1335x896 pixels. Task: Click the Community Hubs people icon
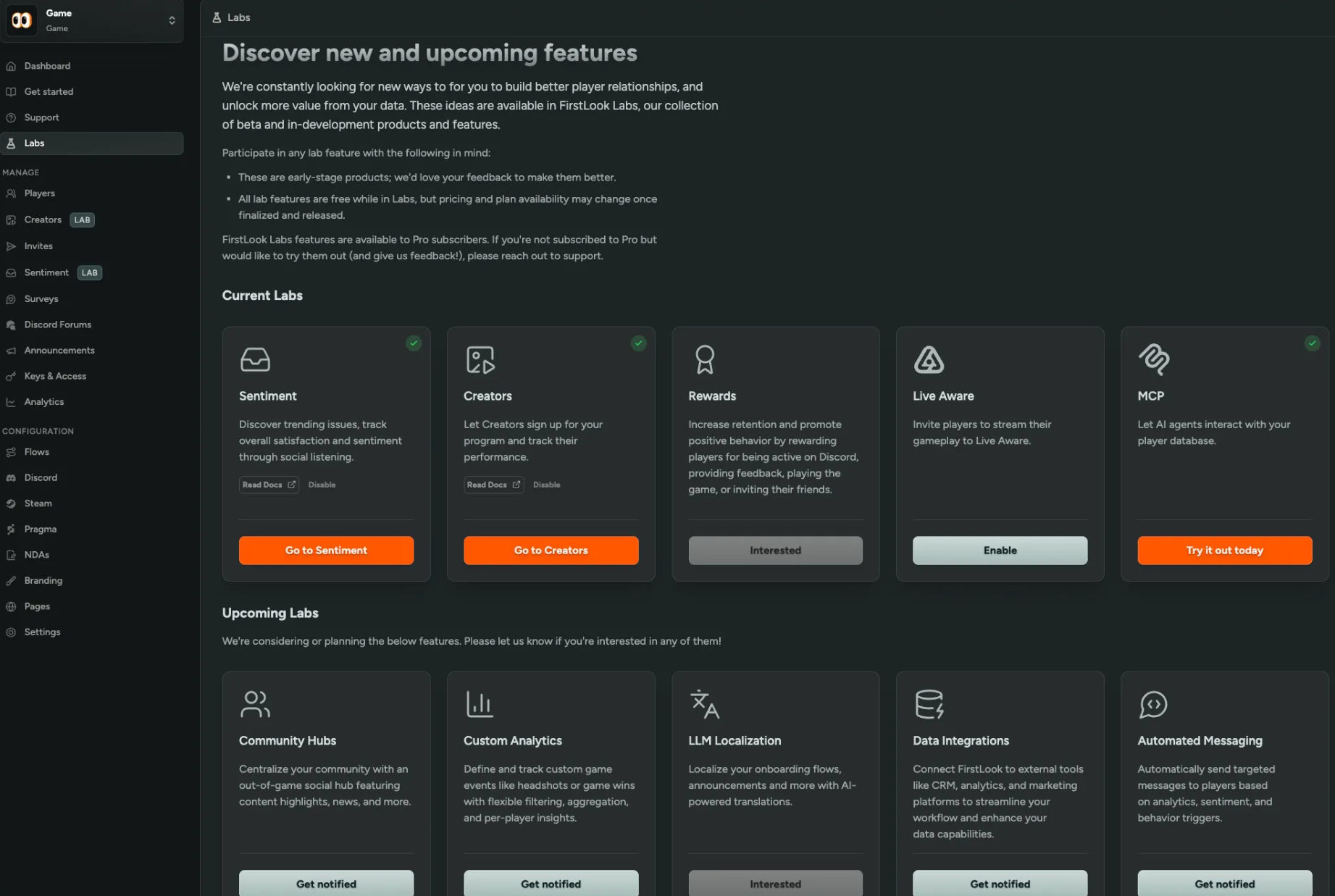[x=255, y=703]
